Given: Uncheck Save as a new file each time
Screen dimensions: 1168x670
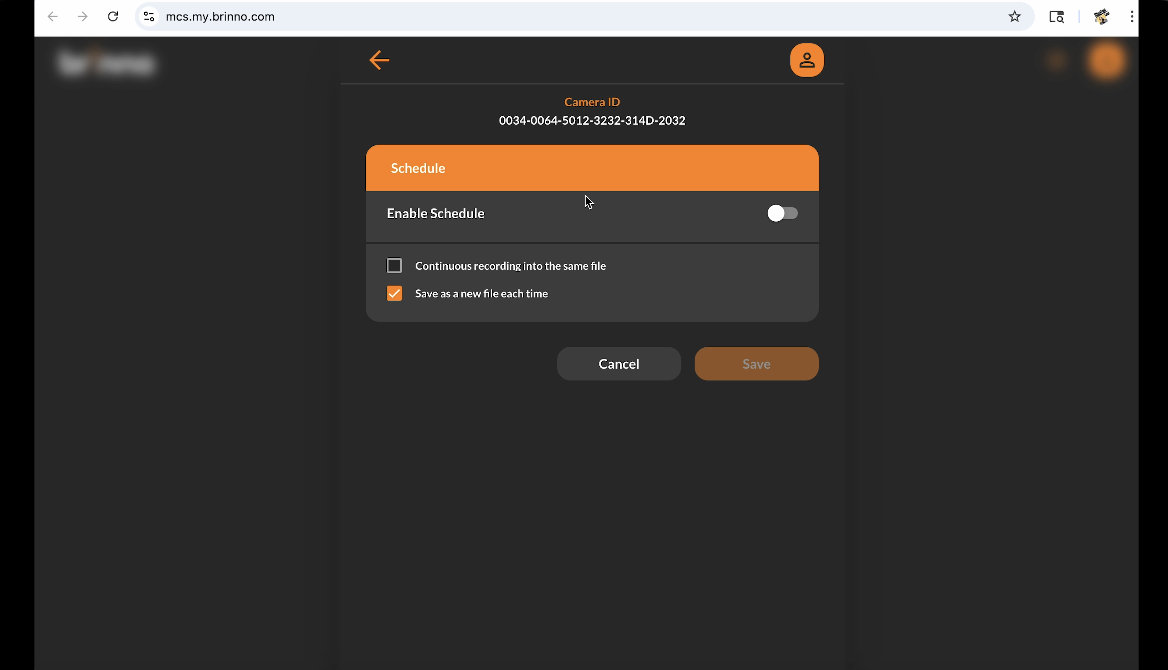Looking at the screenshot, I should [394, 294].
